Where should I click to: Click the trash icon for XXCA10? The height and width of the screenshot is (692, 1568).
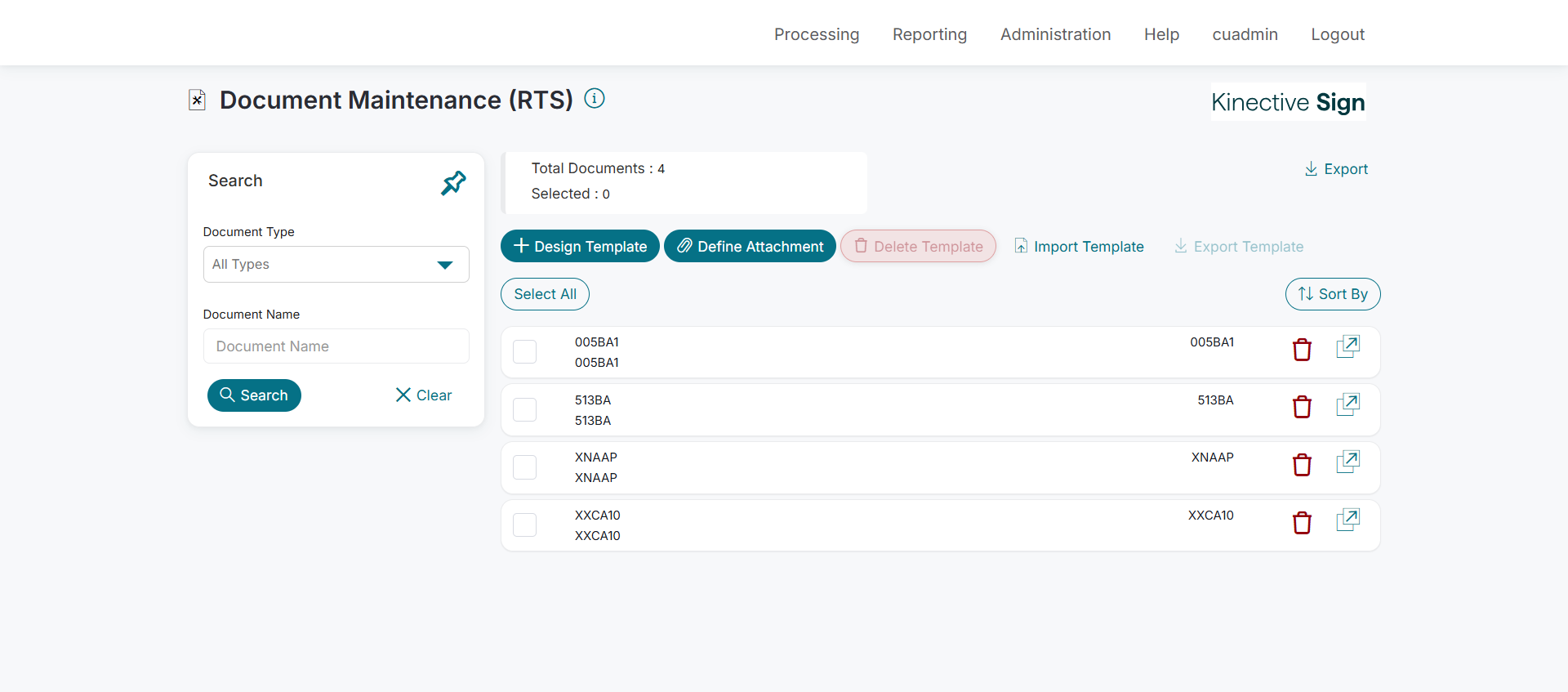point(1302,523)
